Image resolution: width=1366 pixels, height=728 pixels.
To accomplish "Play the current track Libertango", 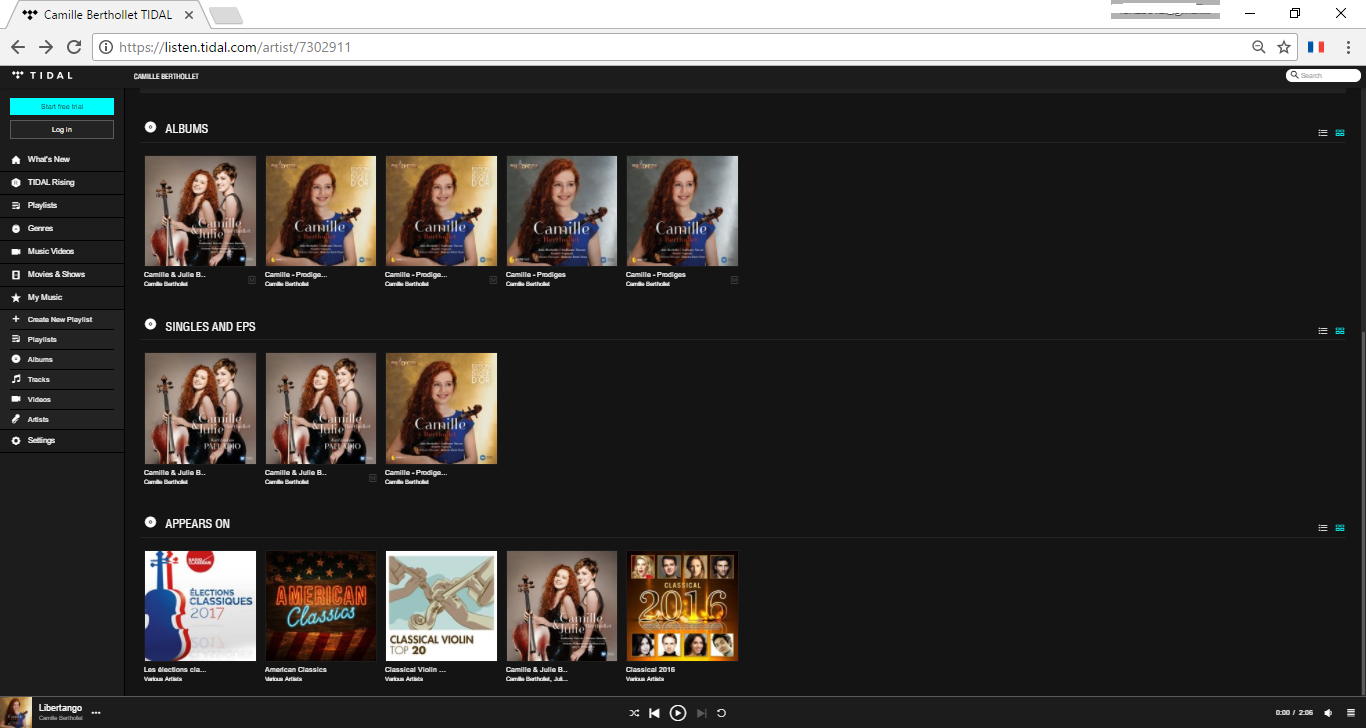I will pos(678,713).
